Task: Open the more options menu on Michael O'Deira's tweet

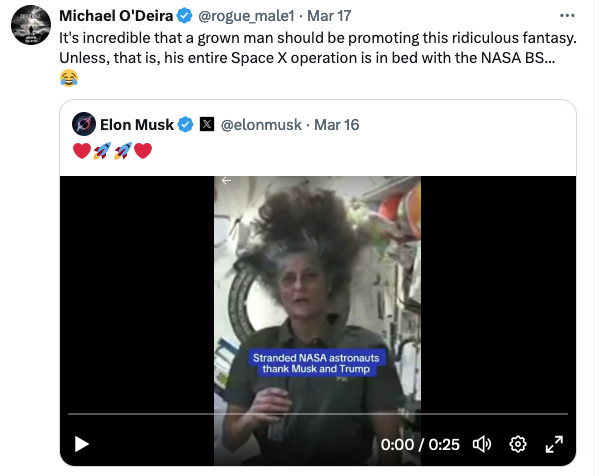Action: pos(569,16)
